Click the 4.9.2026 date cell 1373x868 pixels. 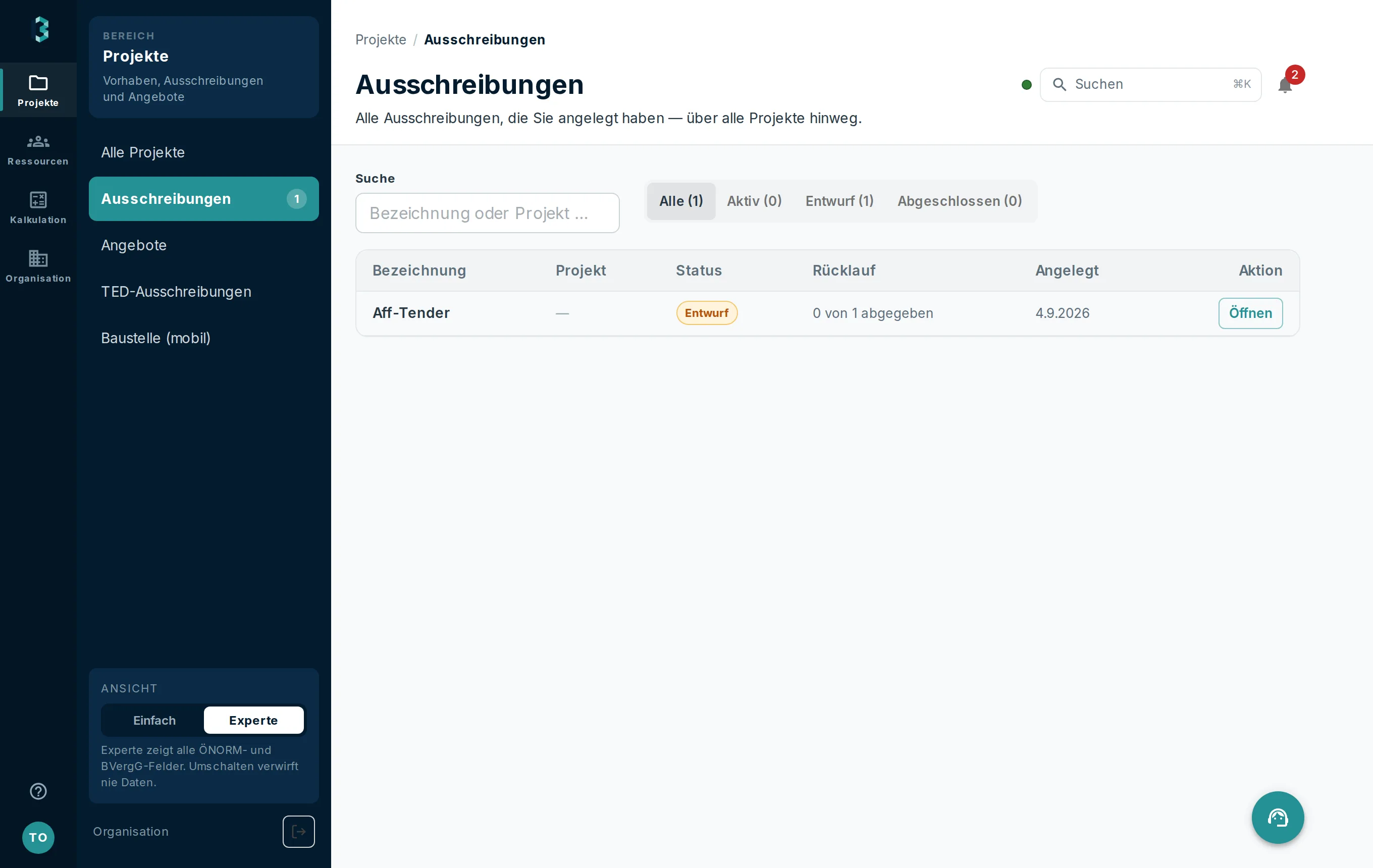click(1062, 313)
